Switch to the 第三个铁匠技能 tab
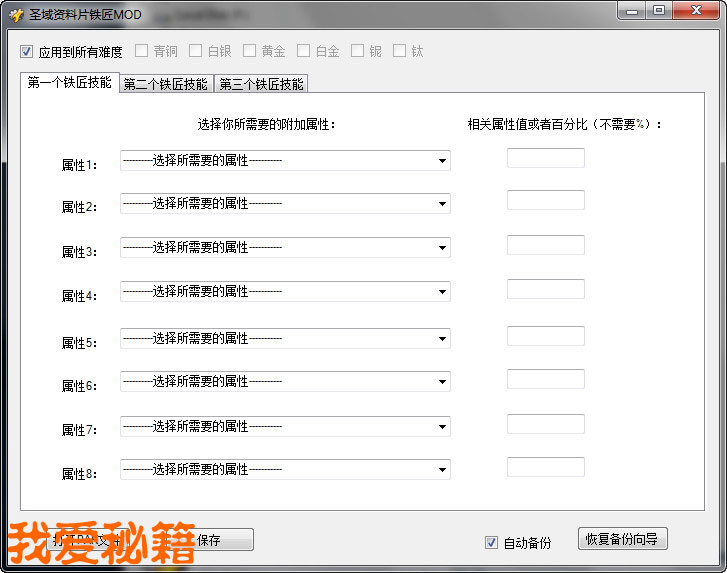The width and height of the screenshot is (727, 573). pyautogui.click(x=261, y=85)
